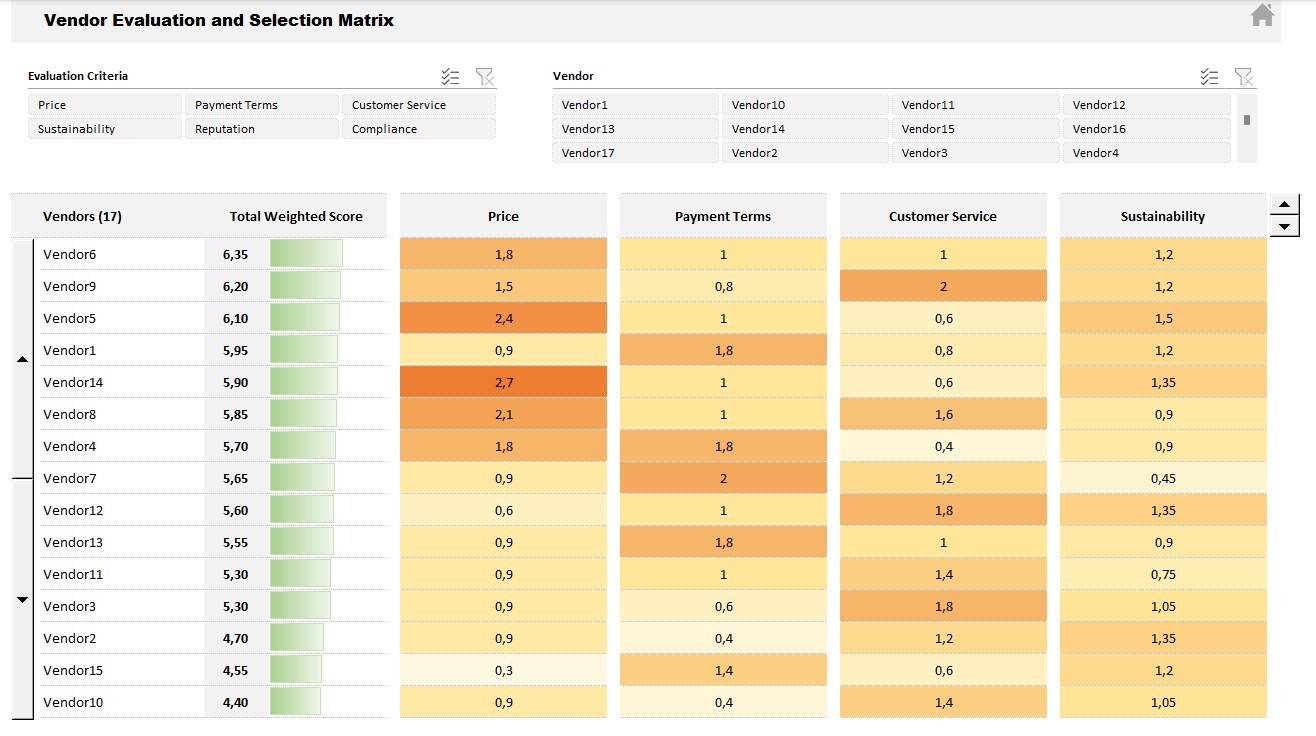The image size is (1316, 736).
Task: Clear all Vendor slicer selections
Action: [x=1244, y=76]
